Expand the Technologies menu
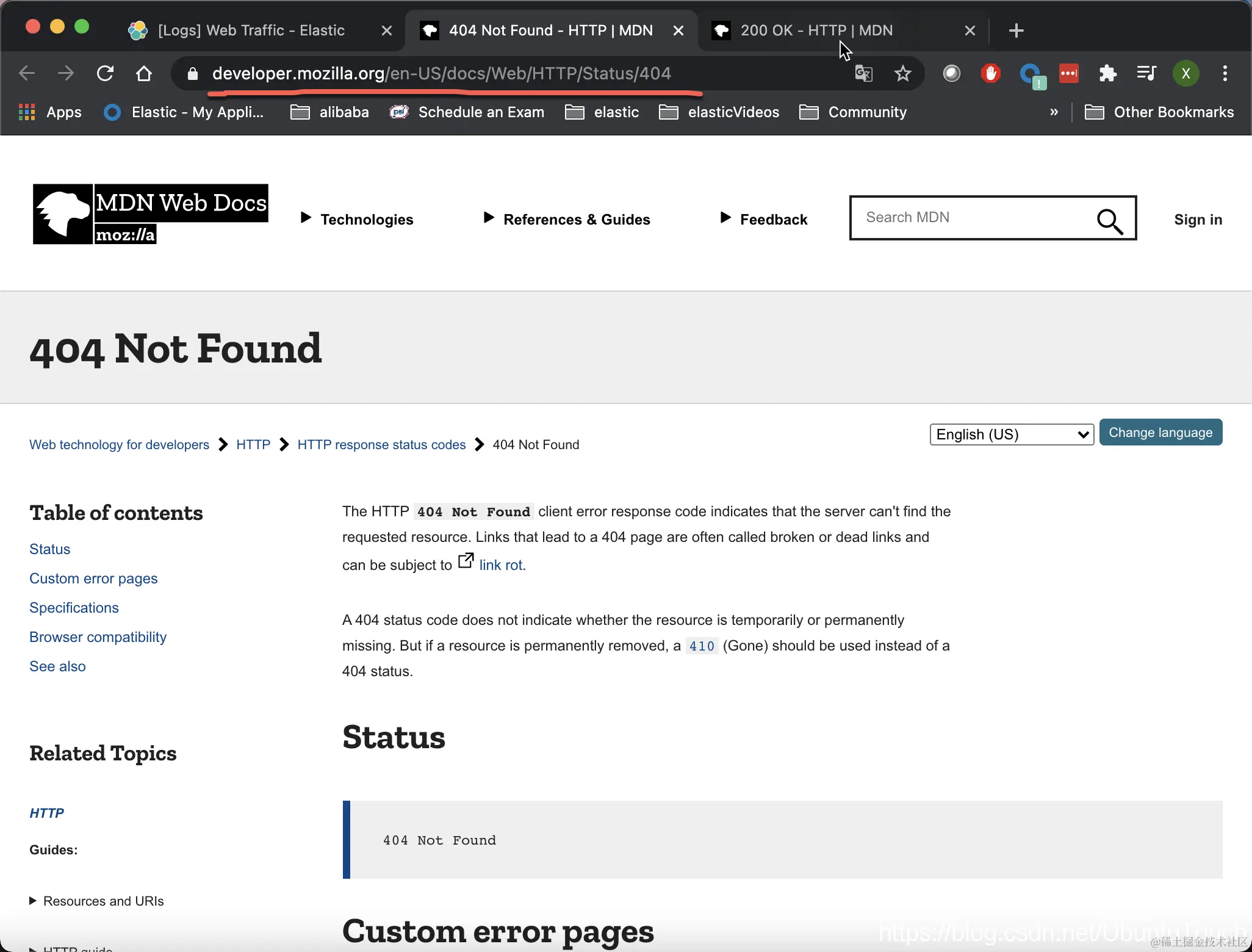 point(358,219)
